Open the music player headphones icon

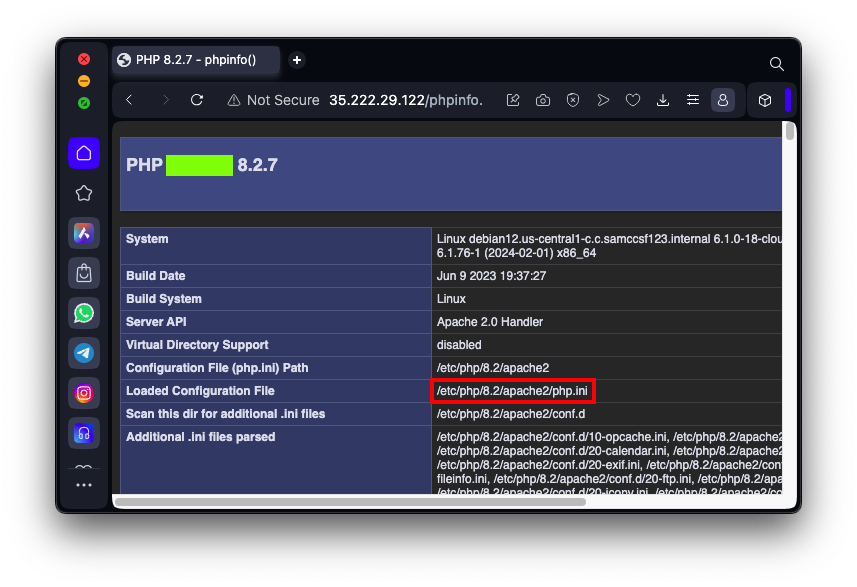click(x=84, y=433)
